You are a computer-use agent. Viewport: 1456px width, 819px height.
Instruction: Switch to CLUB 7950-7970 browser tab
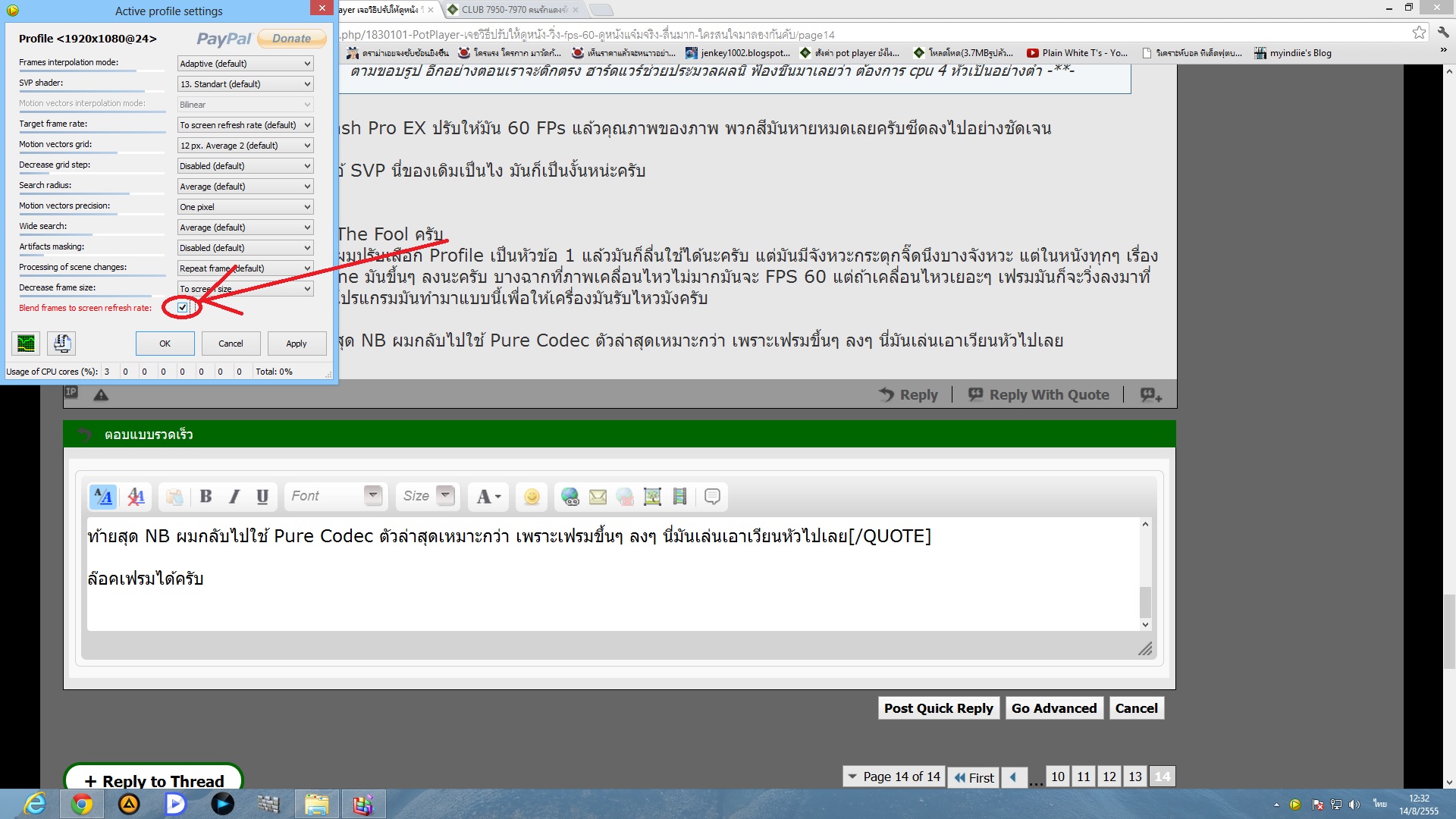[512, 10]
